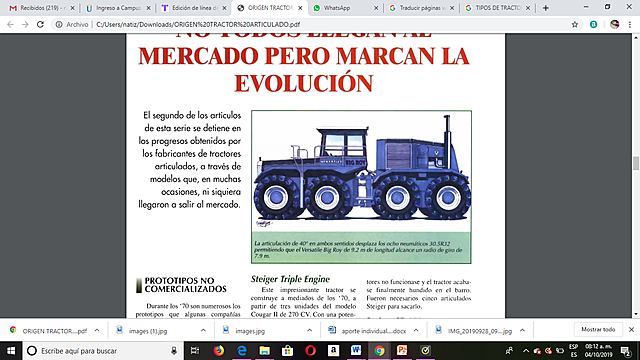
Task: Open downloaded ORIGEN TRACTOR pdf file
Action: (x=49, y=331)
